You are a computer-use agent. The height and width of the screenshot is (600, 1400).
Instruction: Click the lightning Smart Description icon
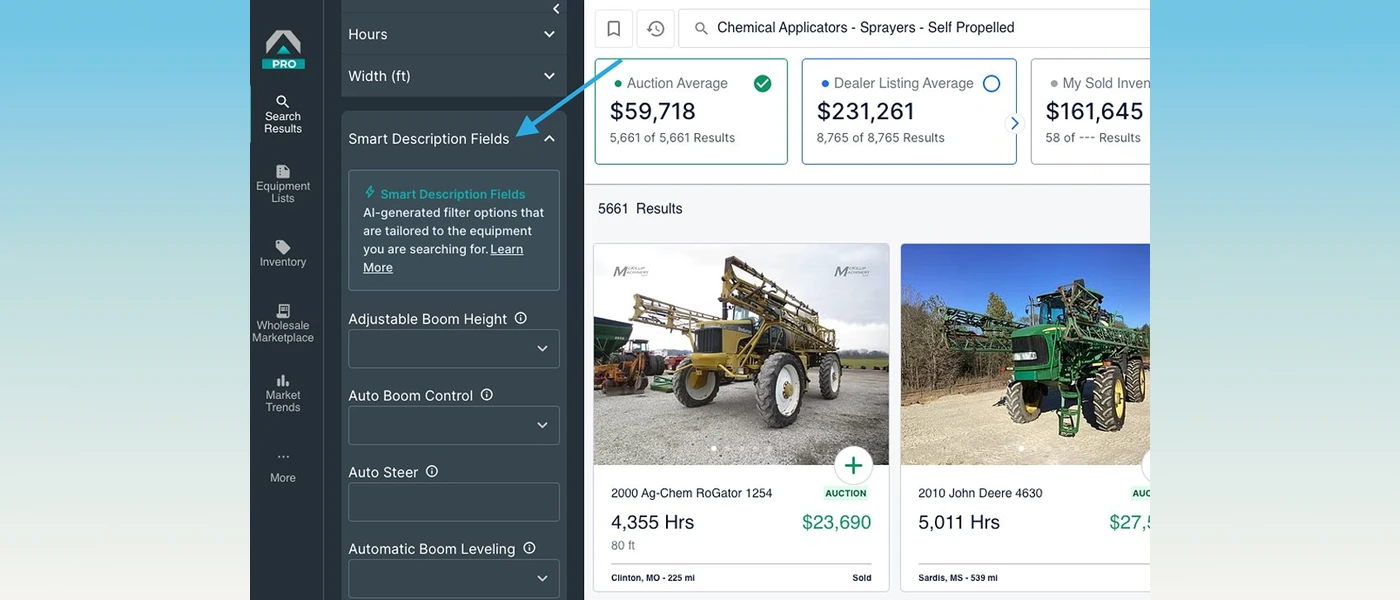(x=370, y=192)
